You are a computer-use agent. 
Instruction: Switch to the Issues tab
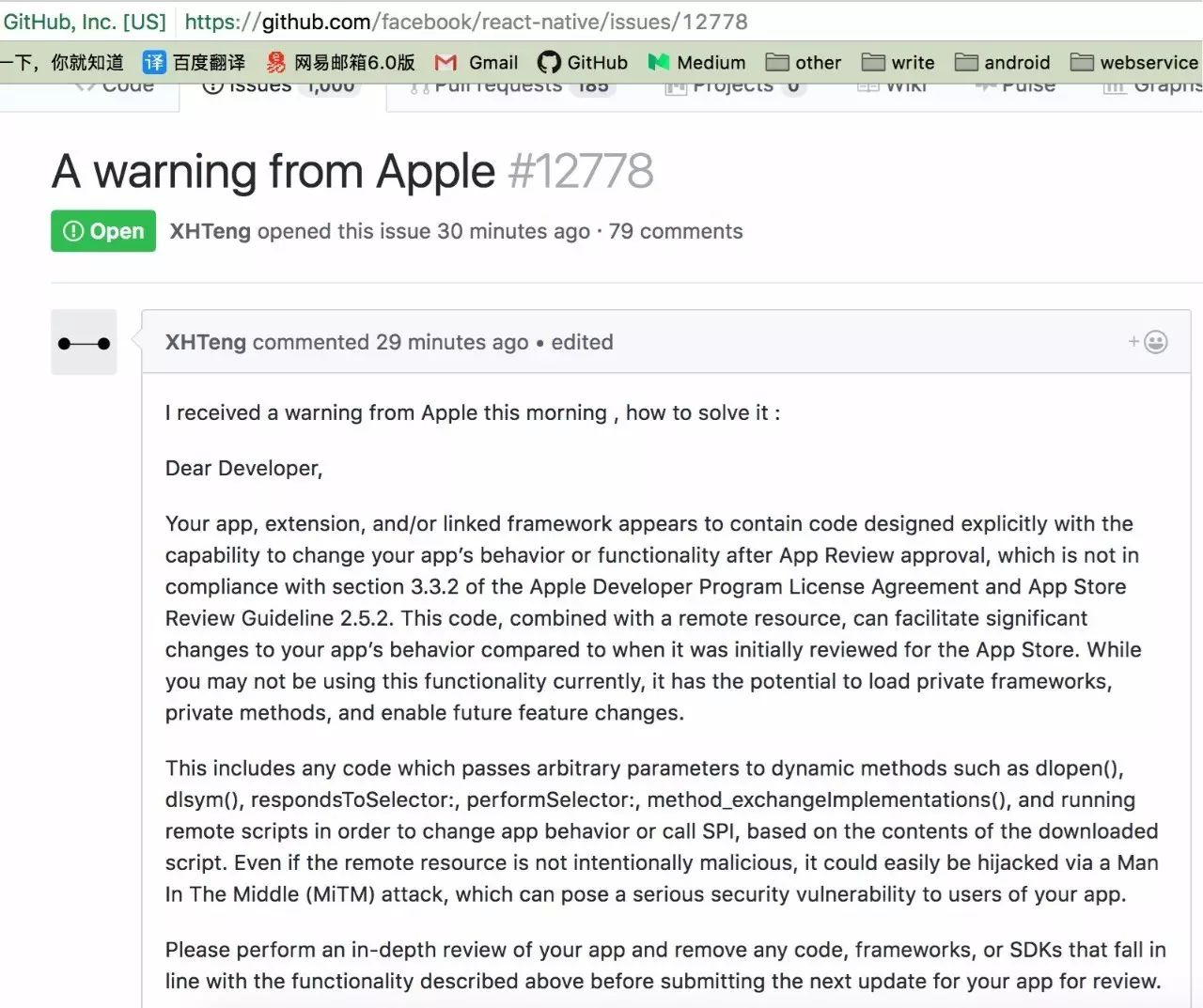(x=280, y=86)
